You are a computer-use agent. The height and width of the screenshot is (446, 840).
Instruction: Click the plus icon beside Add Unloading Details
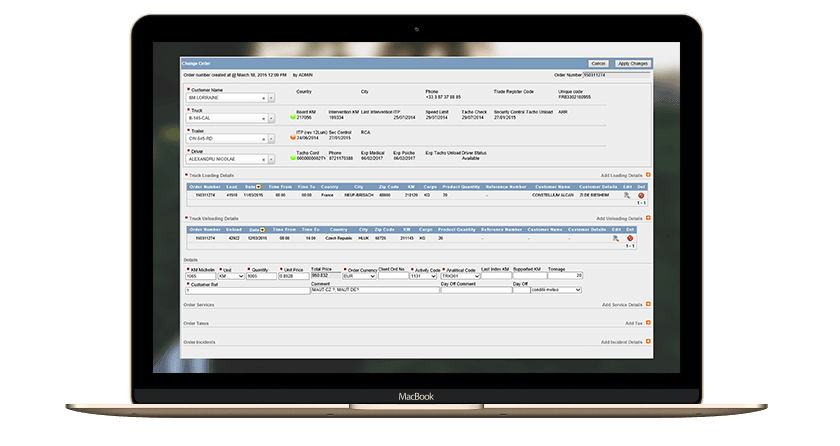click(648, 217)
